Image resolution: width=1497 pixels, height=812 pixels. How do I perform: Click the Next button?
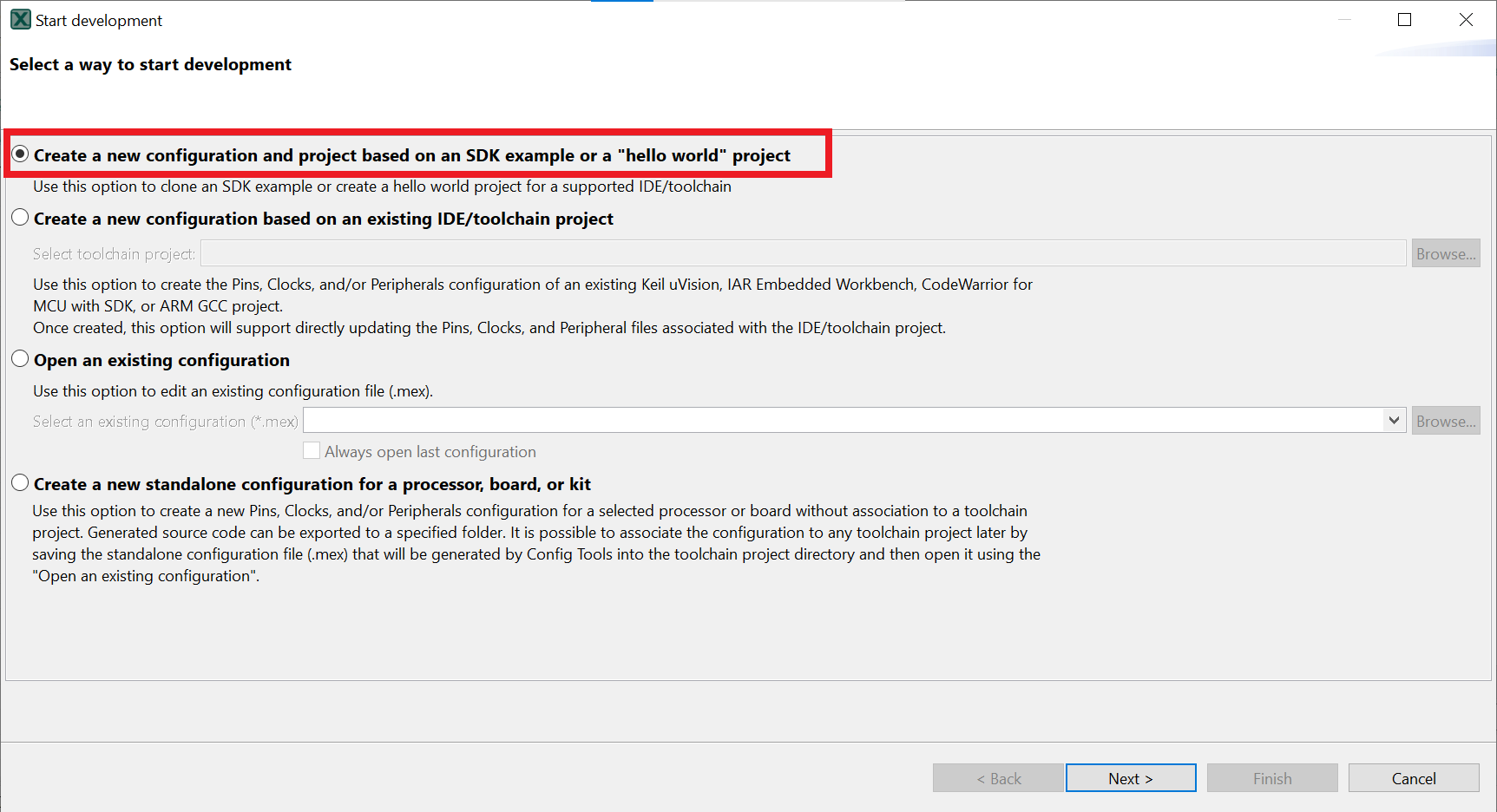1130,778
